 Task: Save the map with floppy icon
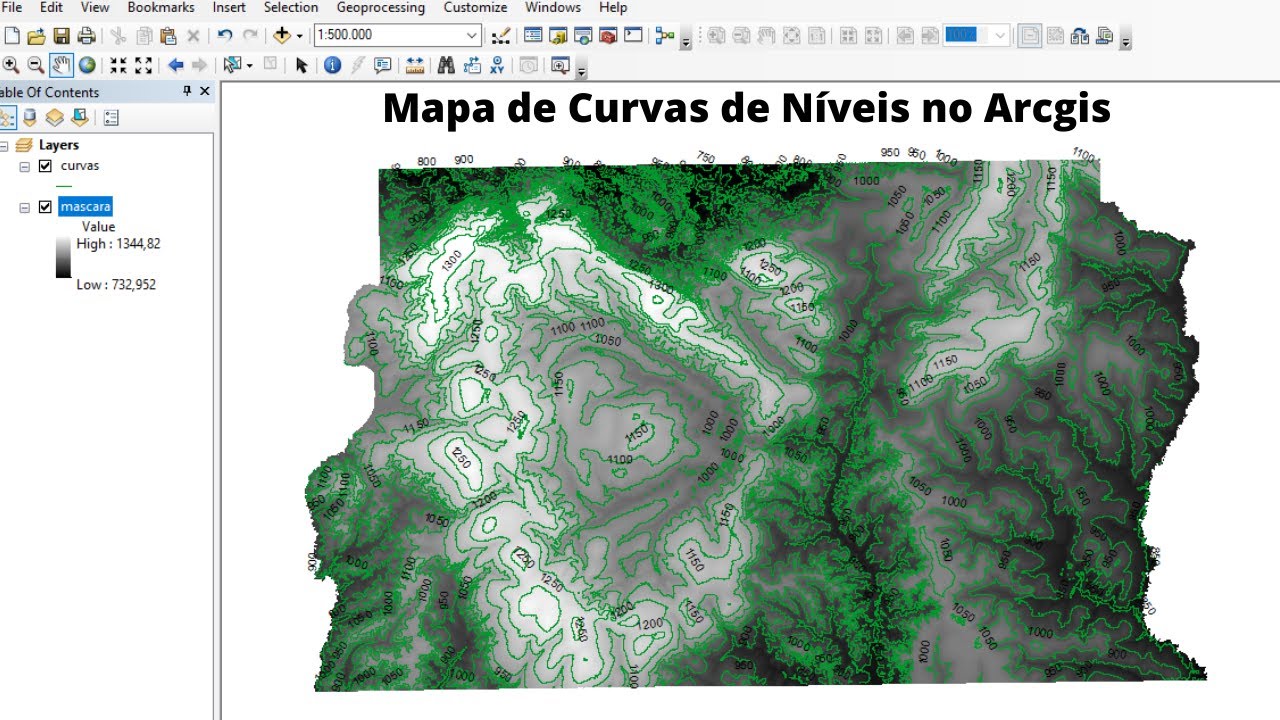[x=61, y=36]
